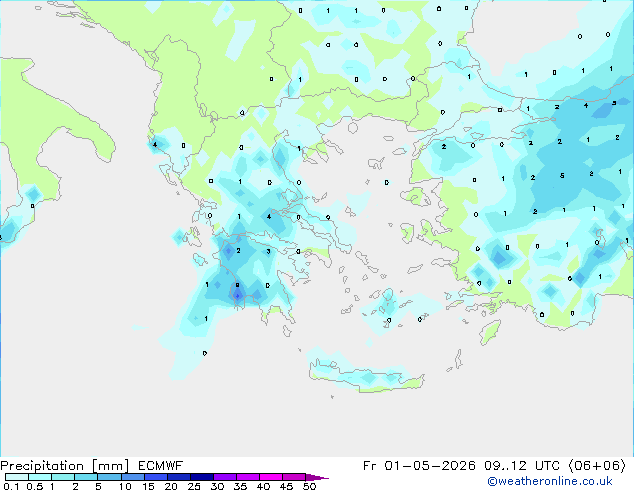
Task: Click the legend label '50'
Action: (x=309, y=486)
